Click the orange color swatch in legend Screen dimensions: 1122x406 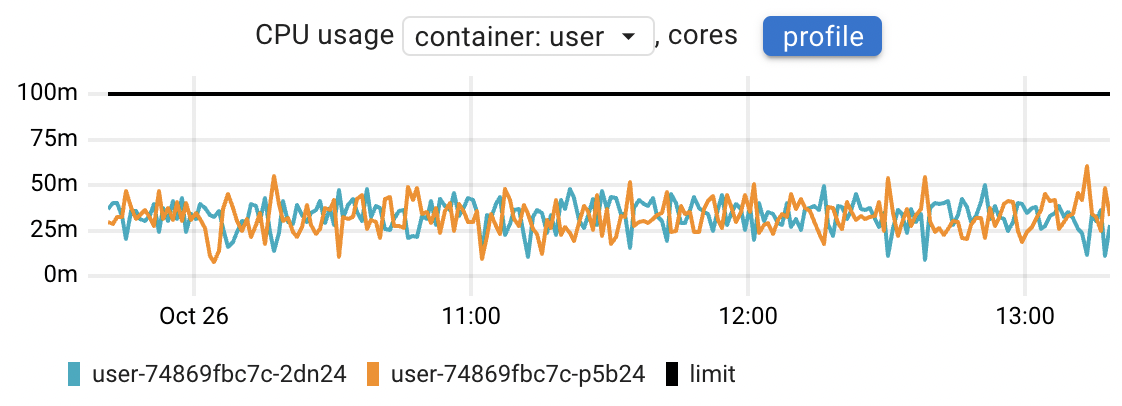(x=372, y=374)
